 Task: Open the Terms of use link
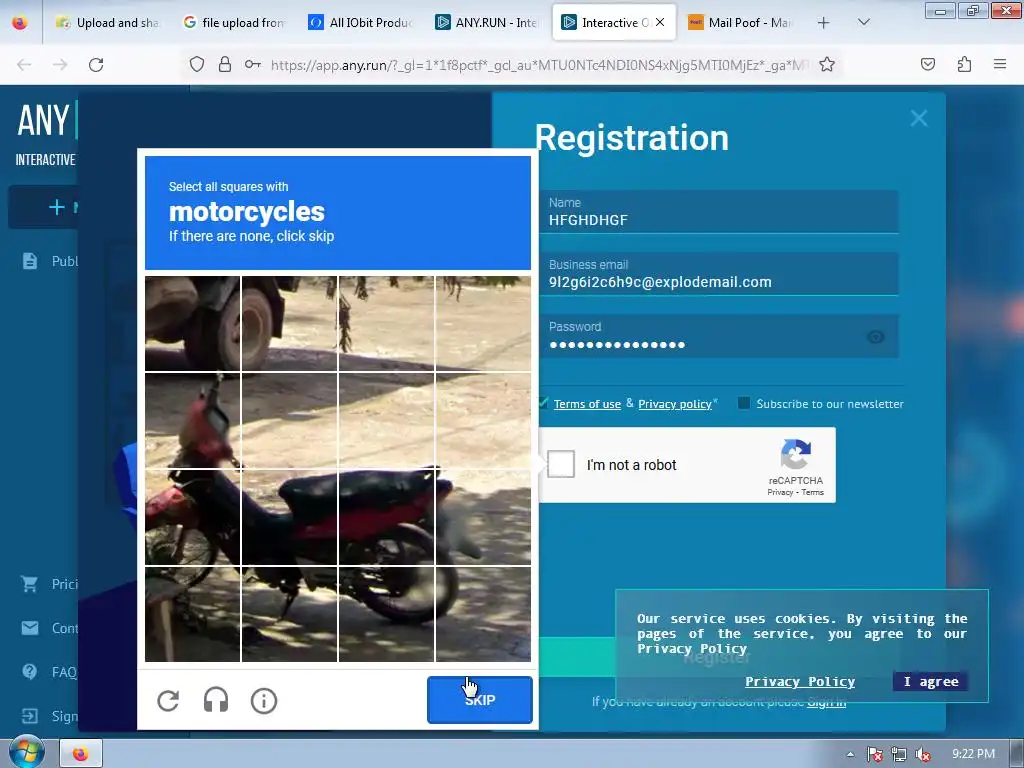tap(587, 404)
